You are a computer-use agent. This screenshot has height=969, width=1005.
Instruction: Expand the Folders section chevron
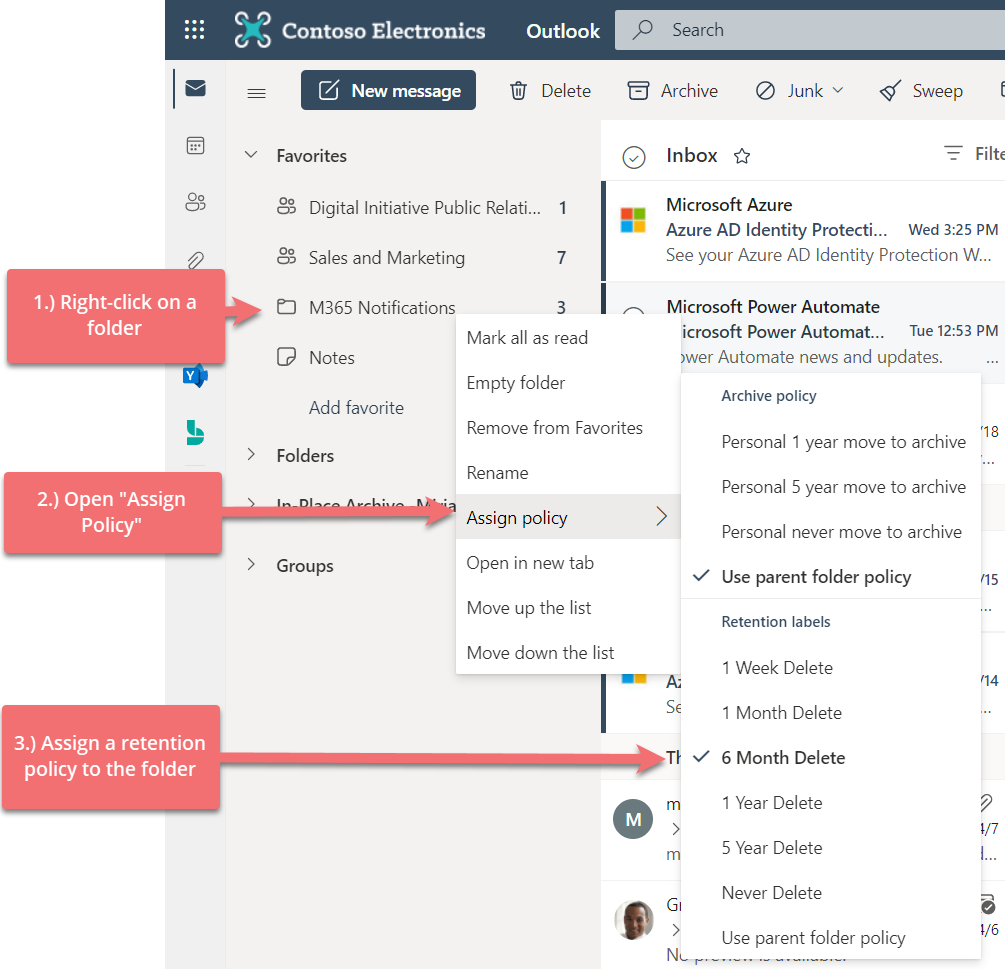point(251,455)
